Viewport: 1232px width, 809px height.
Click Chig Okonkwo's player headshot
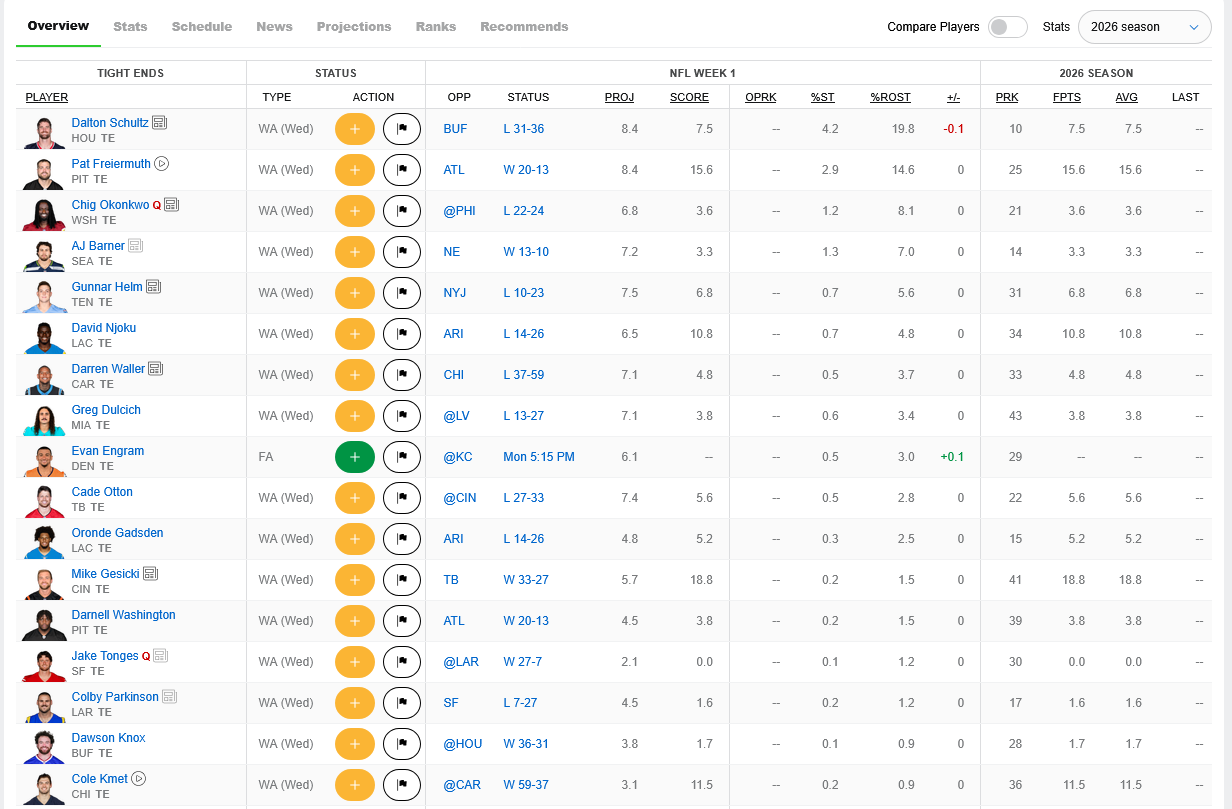[x=44, y=211]
